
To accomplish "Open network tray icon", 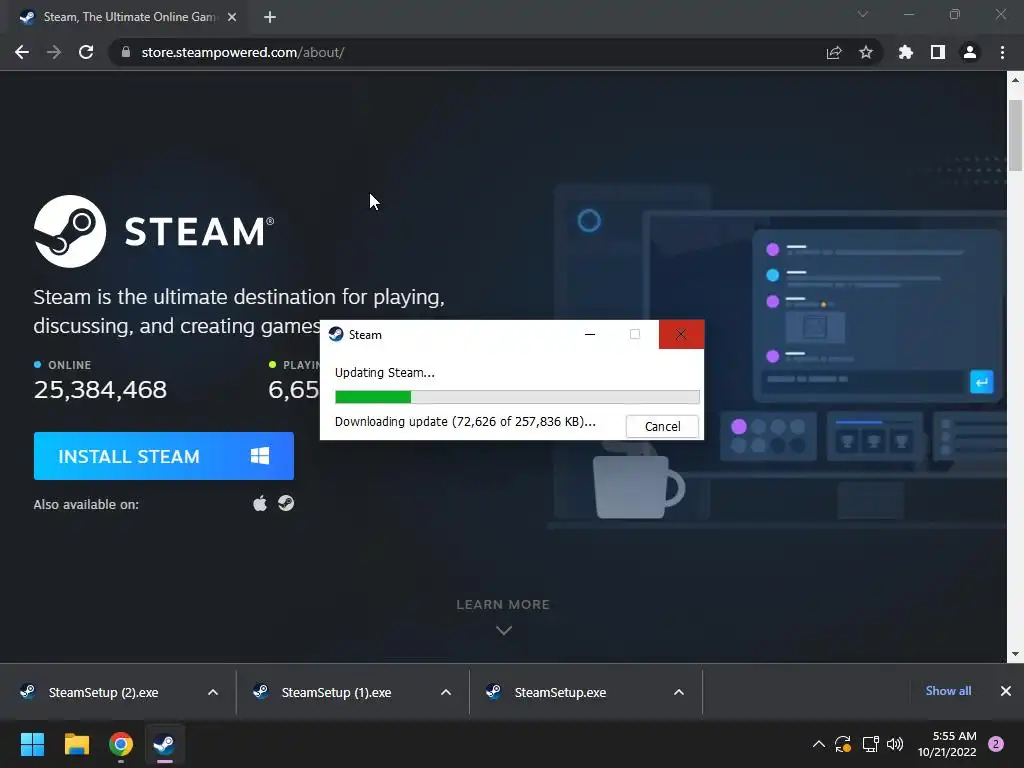I will click(x=871, y=744).
